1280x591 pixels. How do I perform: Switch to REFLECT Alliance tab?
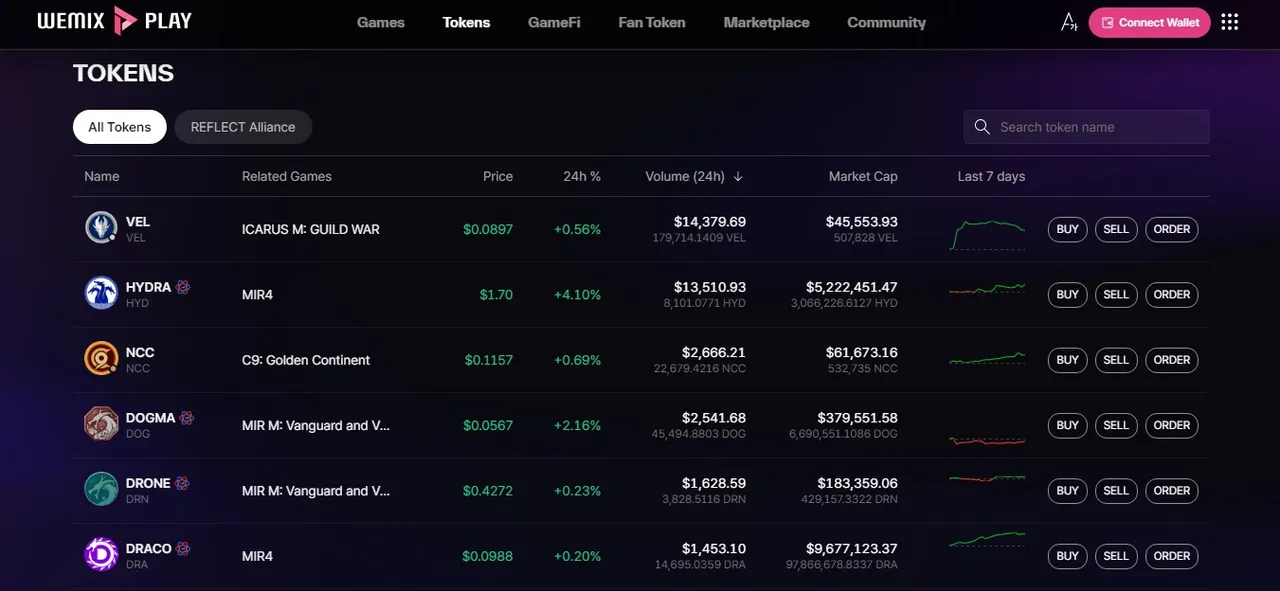[x=243, y=127]
